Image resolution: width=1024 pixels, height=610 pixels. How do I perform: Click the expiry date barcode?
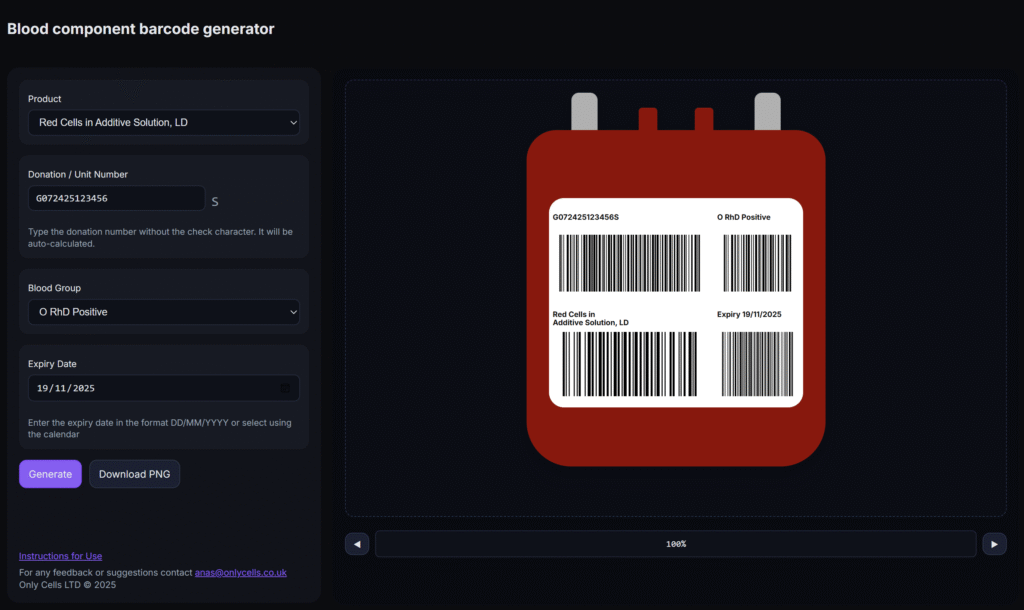[x=758, y=364]
